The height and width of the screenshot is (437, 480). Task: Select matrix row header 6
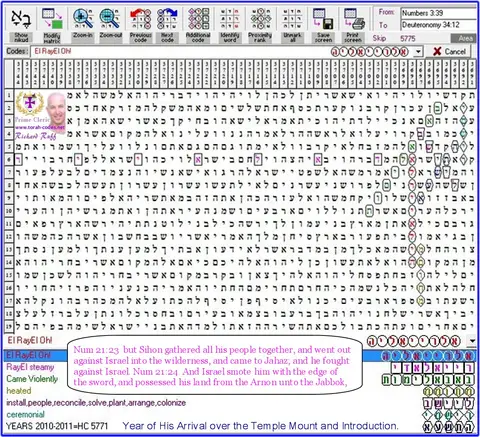(9, 160)
